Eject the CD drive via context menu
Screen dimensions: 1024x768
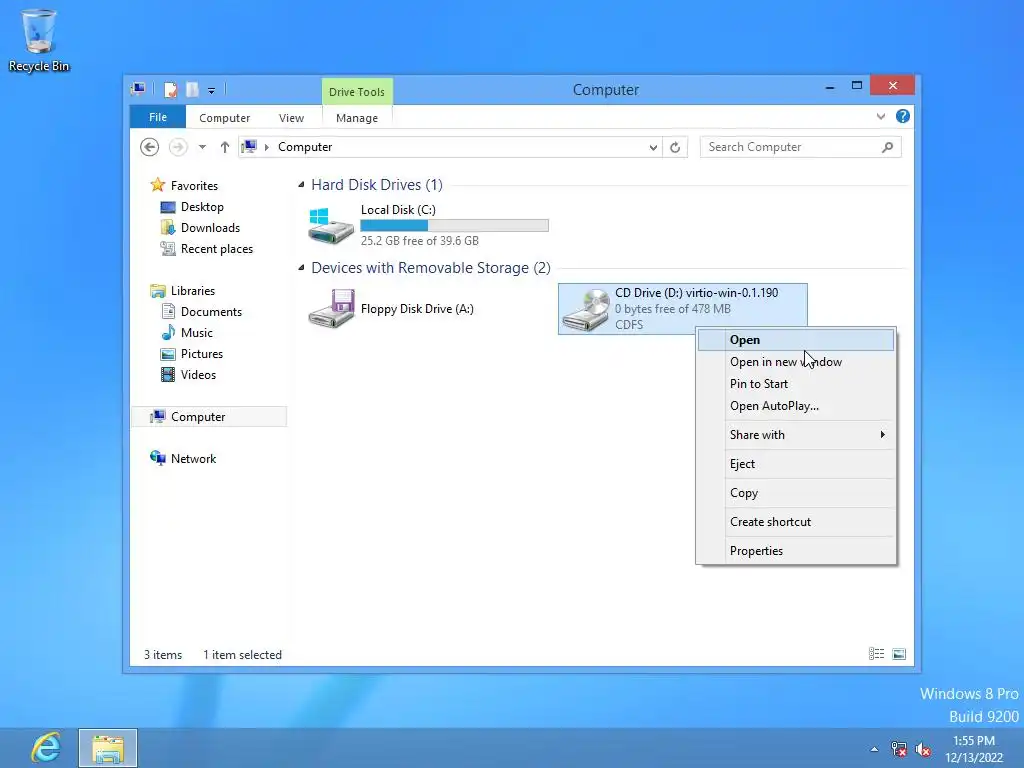(x=795, y=464)
